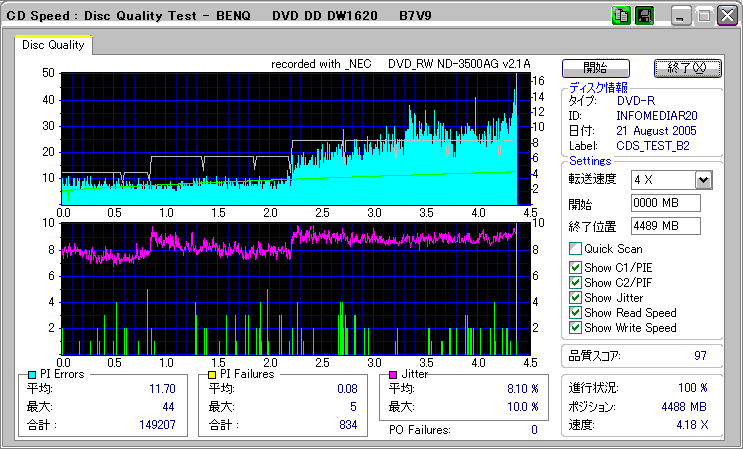Click the maximize window button
This screenshot has width=743, height=449.
(x=704, y=16)
